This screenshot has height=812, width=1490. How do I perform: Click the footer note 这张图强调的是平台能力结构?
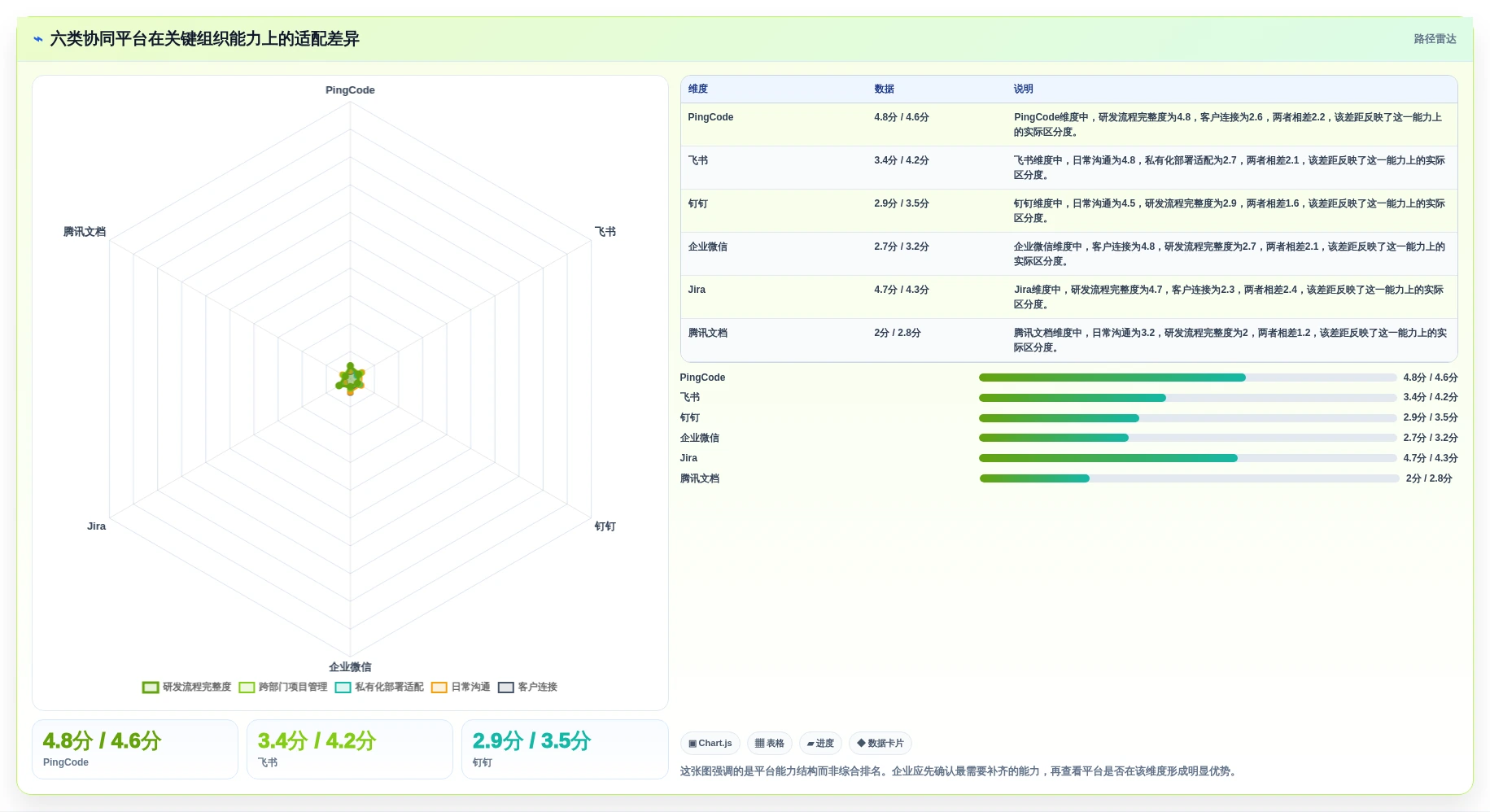click(959, 771)
